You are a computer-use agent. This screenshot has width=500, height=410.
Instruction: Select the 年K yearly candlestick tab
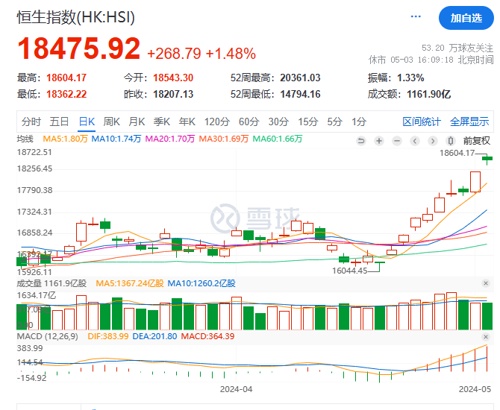(187, 122)
